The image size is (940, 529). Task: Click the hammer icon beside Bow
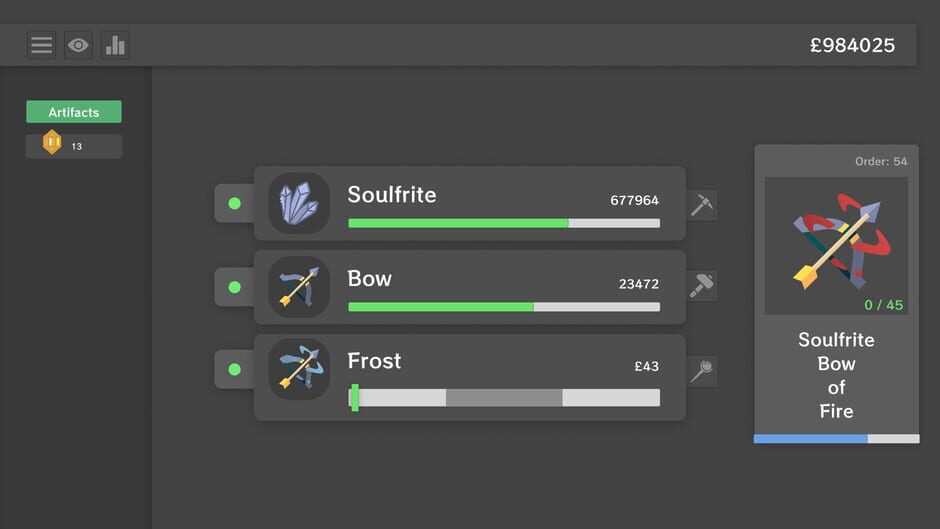tap(702, 287)
